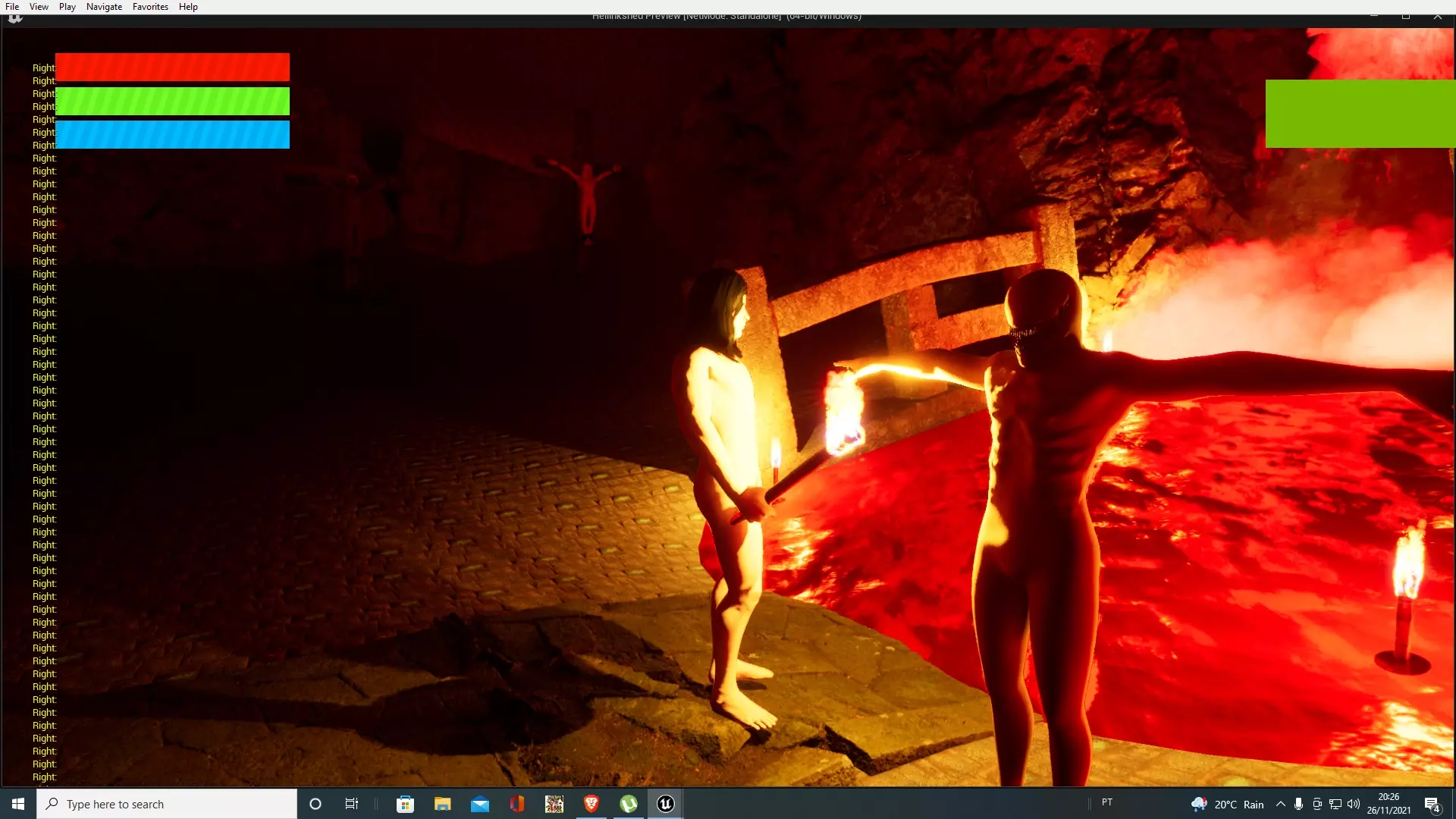Close the game preview window

pos(1438,17)
